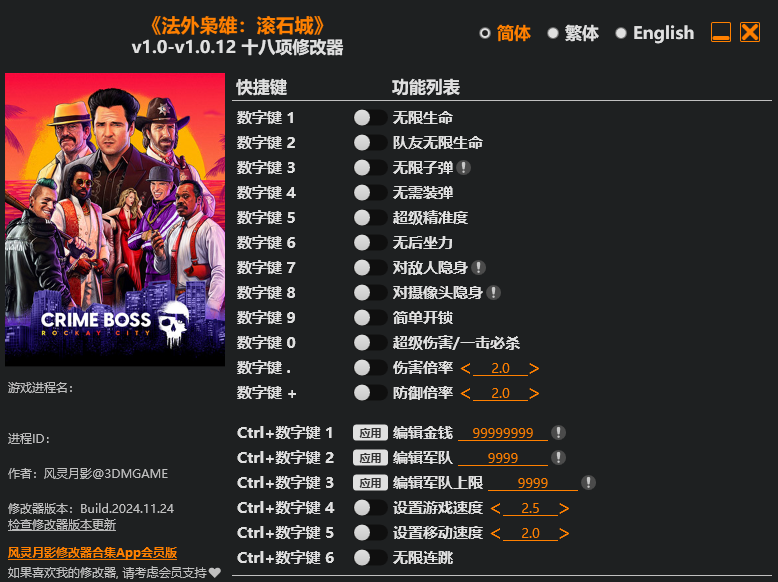Image resolution: width=778 pixels, height=582 pixels.
Task: Decrease 设置移动速度 with left arrow
Action: point(495,533)
